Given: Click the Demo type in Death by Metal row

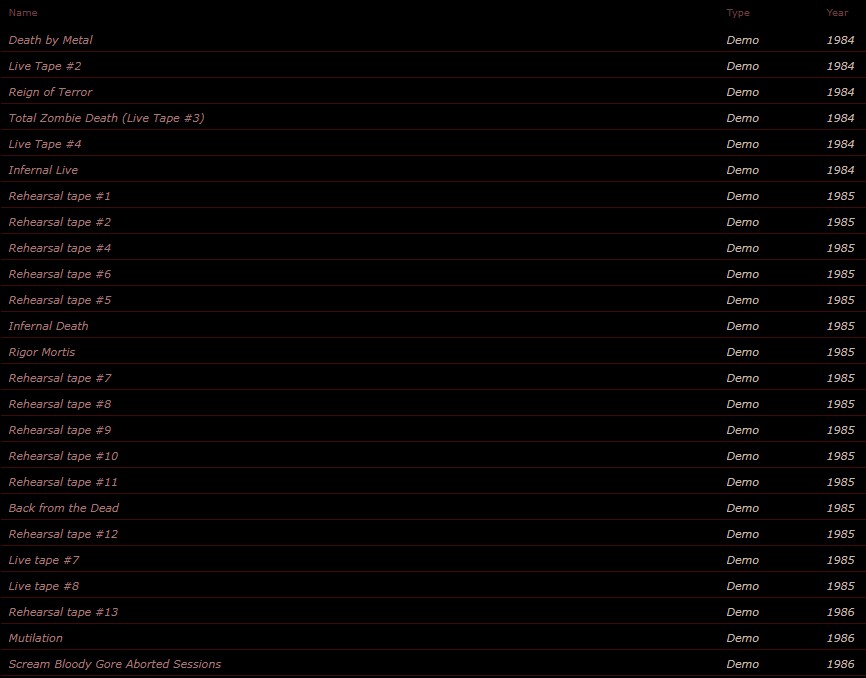Looking at the screenshot, I should tap(742, 40).
